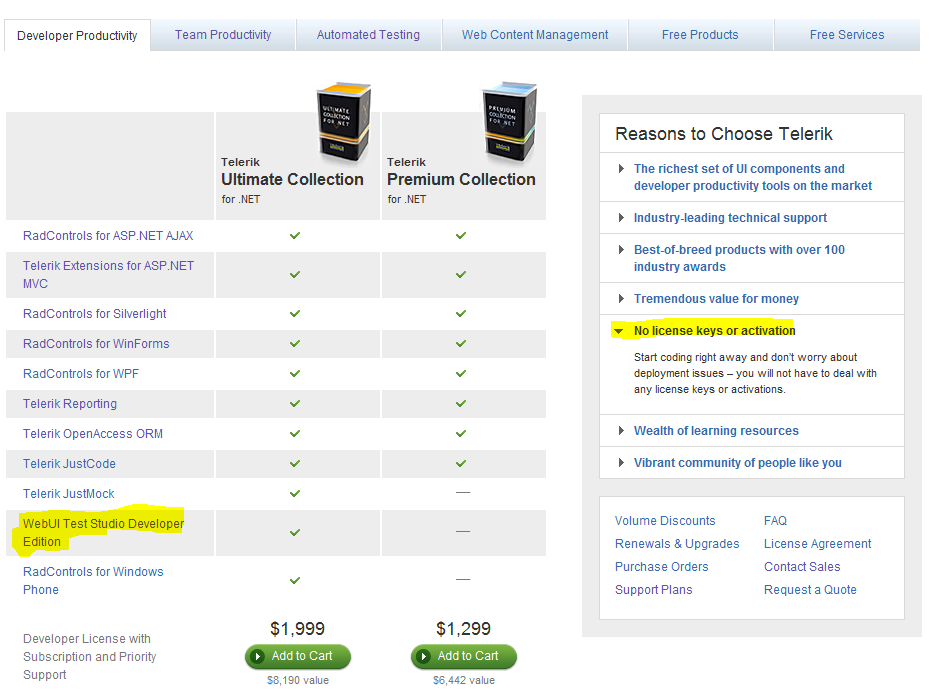
Task: Open WebUI Test Studio Developer Edition link
Action: [x=103, y=532]
